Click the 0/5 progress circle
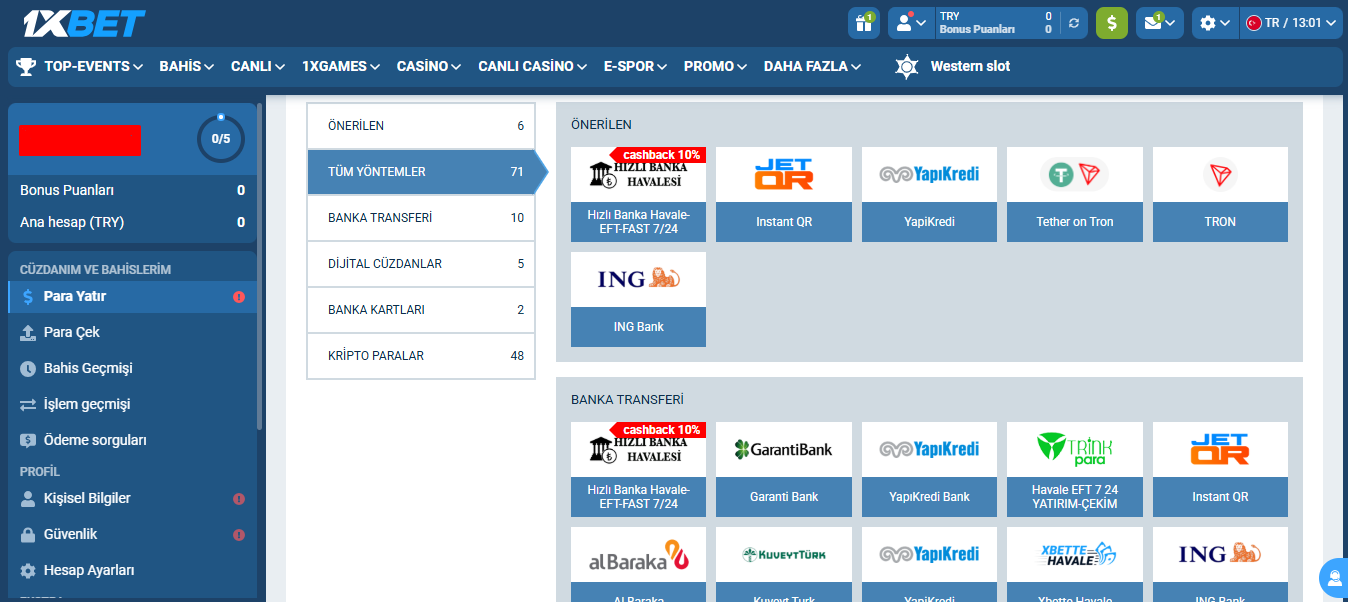Image resolution: width=1348 pixels, height=602 pixels. (x=220, y=139)
